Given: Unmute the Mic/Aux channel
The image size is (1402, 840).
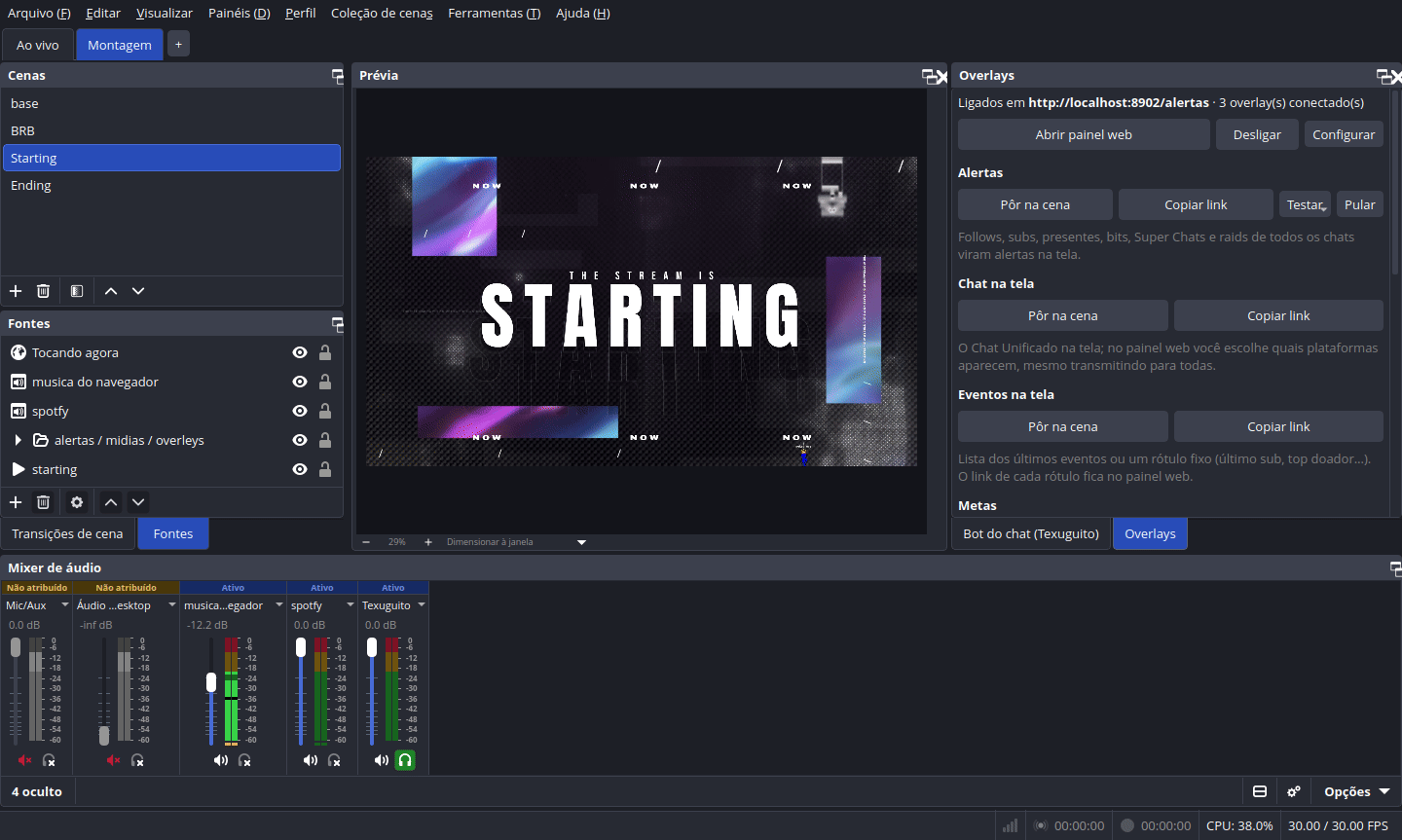Looking at the screenshot, I should tap(24, 760).
